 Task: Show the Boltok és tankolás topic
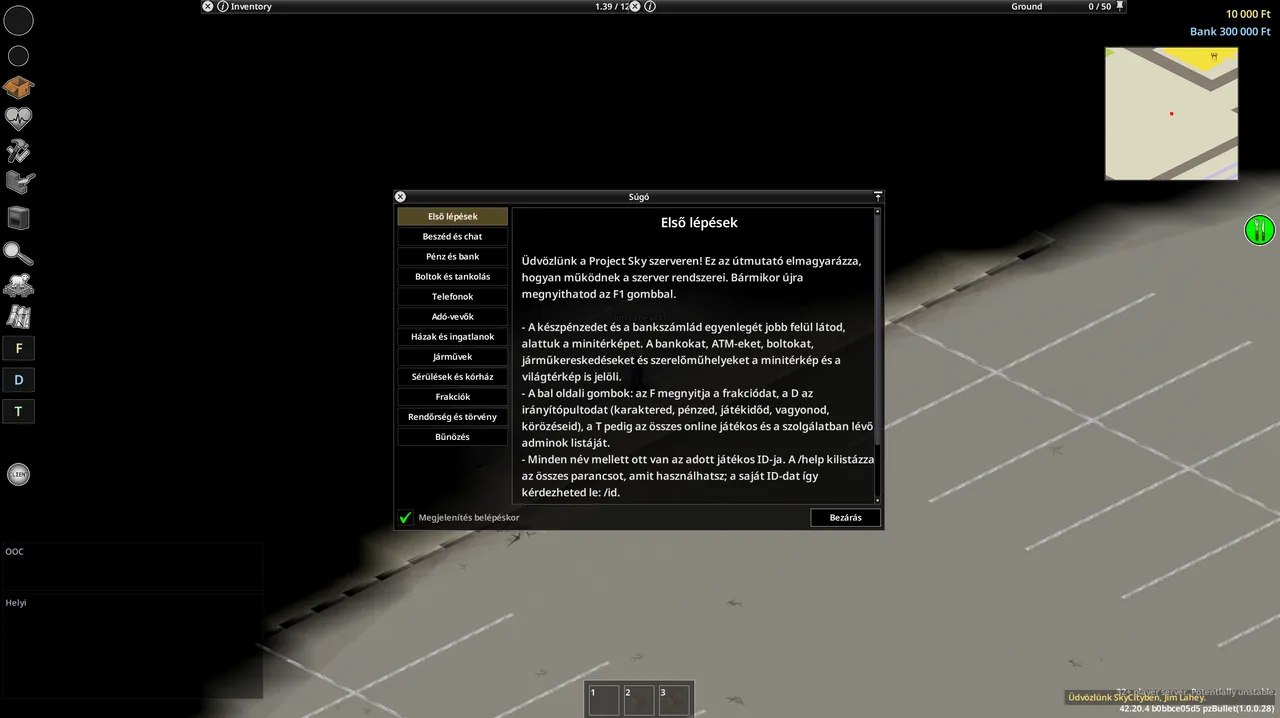tap(453, 277)
